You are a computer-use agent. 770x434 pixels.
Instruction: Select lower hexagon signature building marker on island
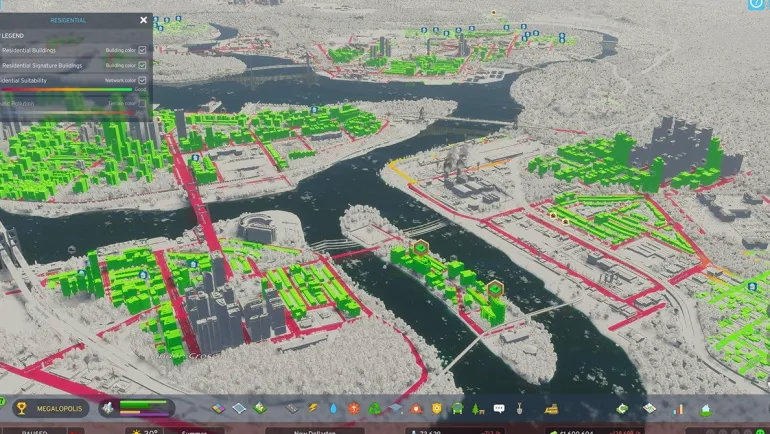tap(495, 289)
